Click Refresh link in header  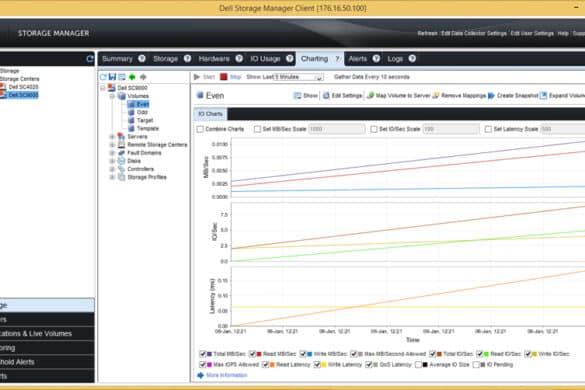427,33
